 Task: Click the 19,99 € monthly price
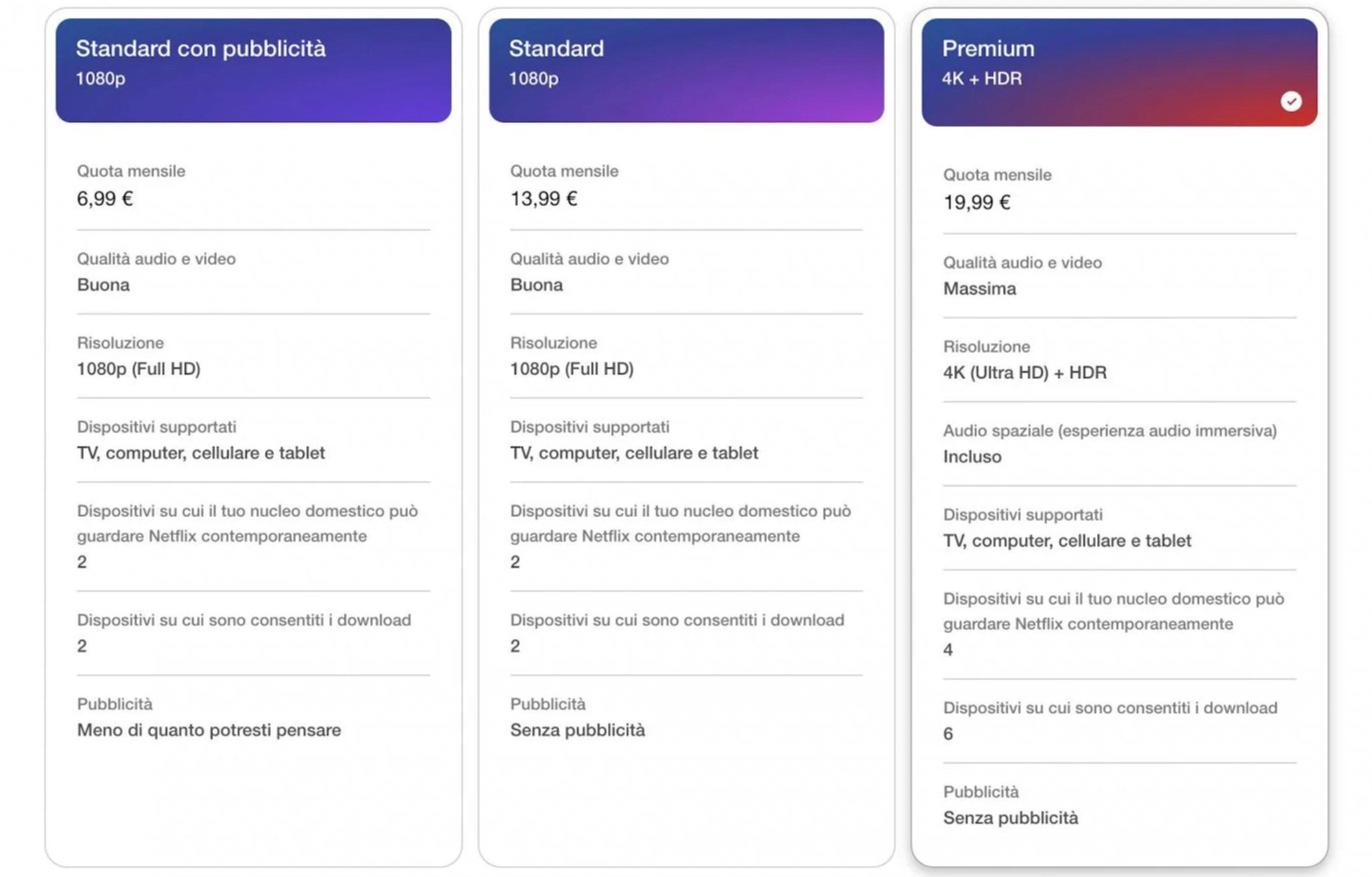976,202
